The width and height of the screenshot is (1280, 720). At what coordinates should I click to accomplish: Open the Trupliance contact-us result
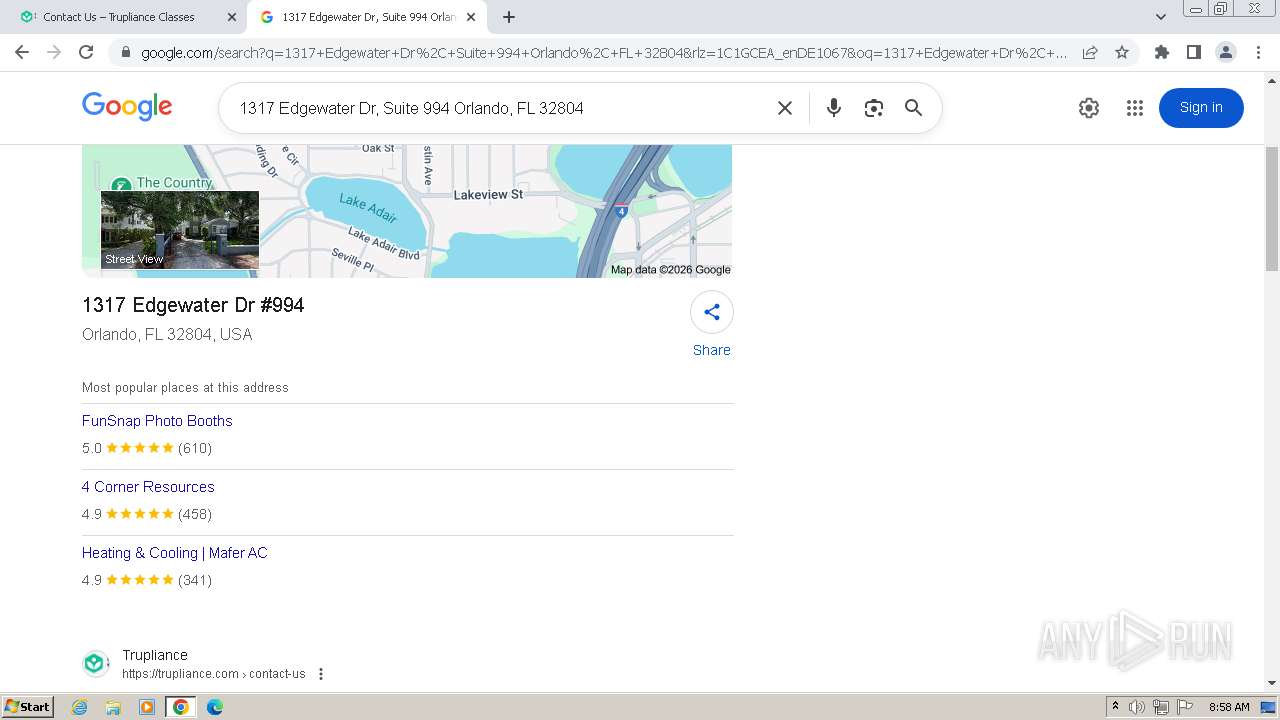pyautogui.click(x=214, y=674)
